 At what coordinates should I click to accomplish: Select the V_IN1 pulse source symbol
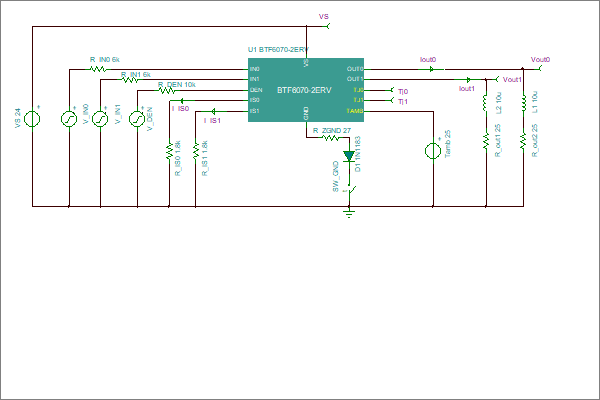pos(100,119)
